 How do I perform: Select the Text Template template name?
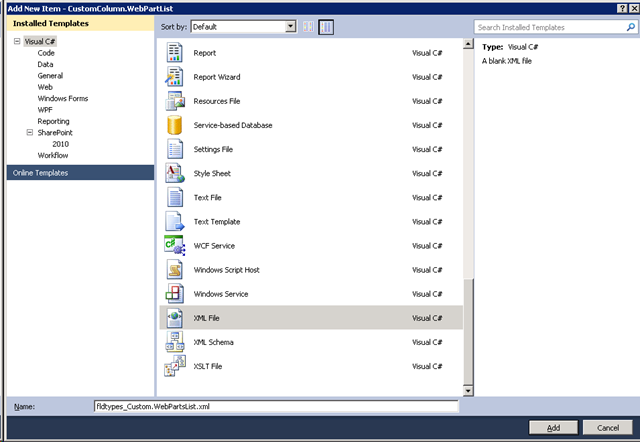coord(217,221)
